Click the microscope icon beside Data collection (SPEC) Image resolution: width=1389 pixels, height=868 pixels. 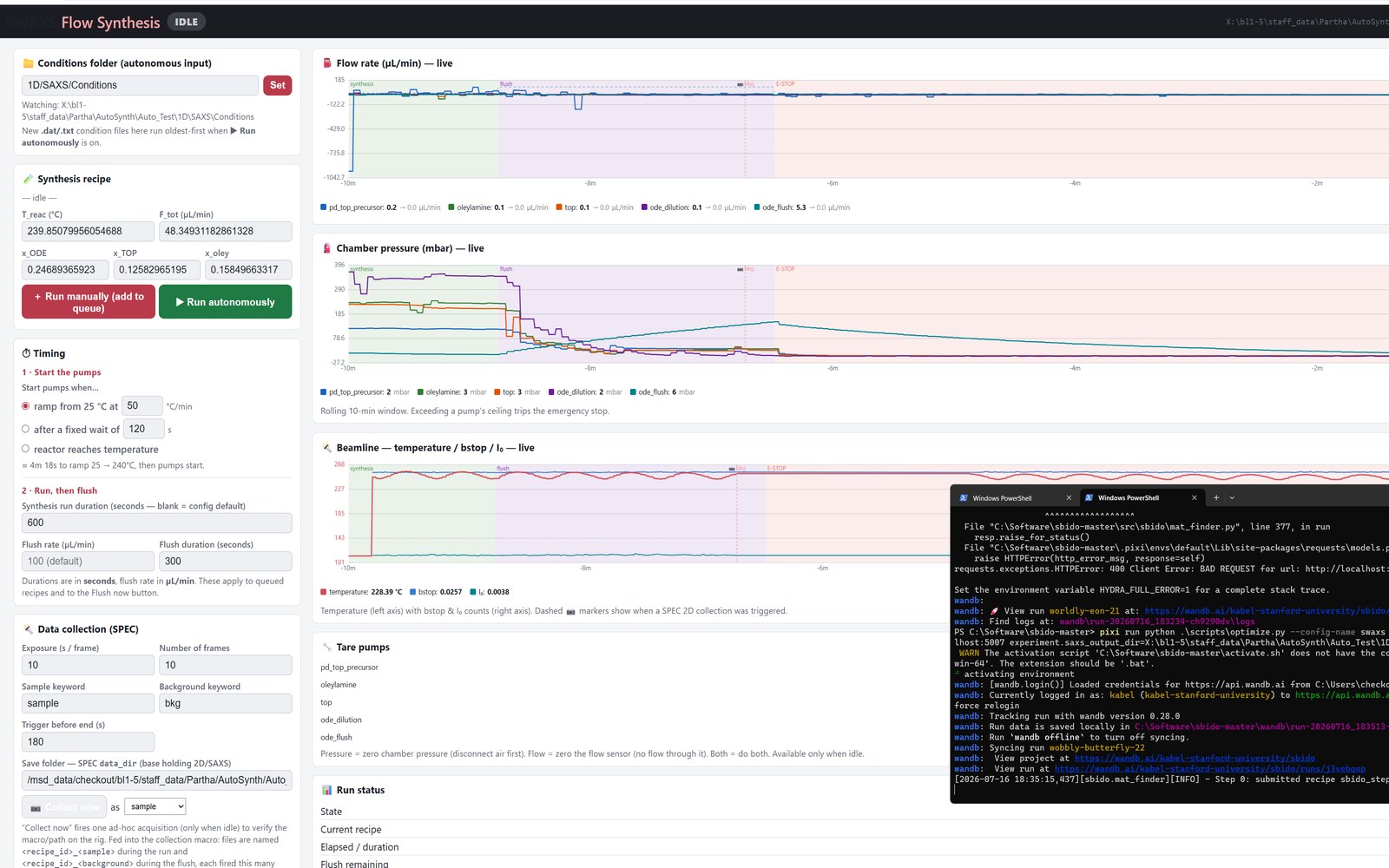tap(28, 629)
